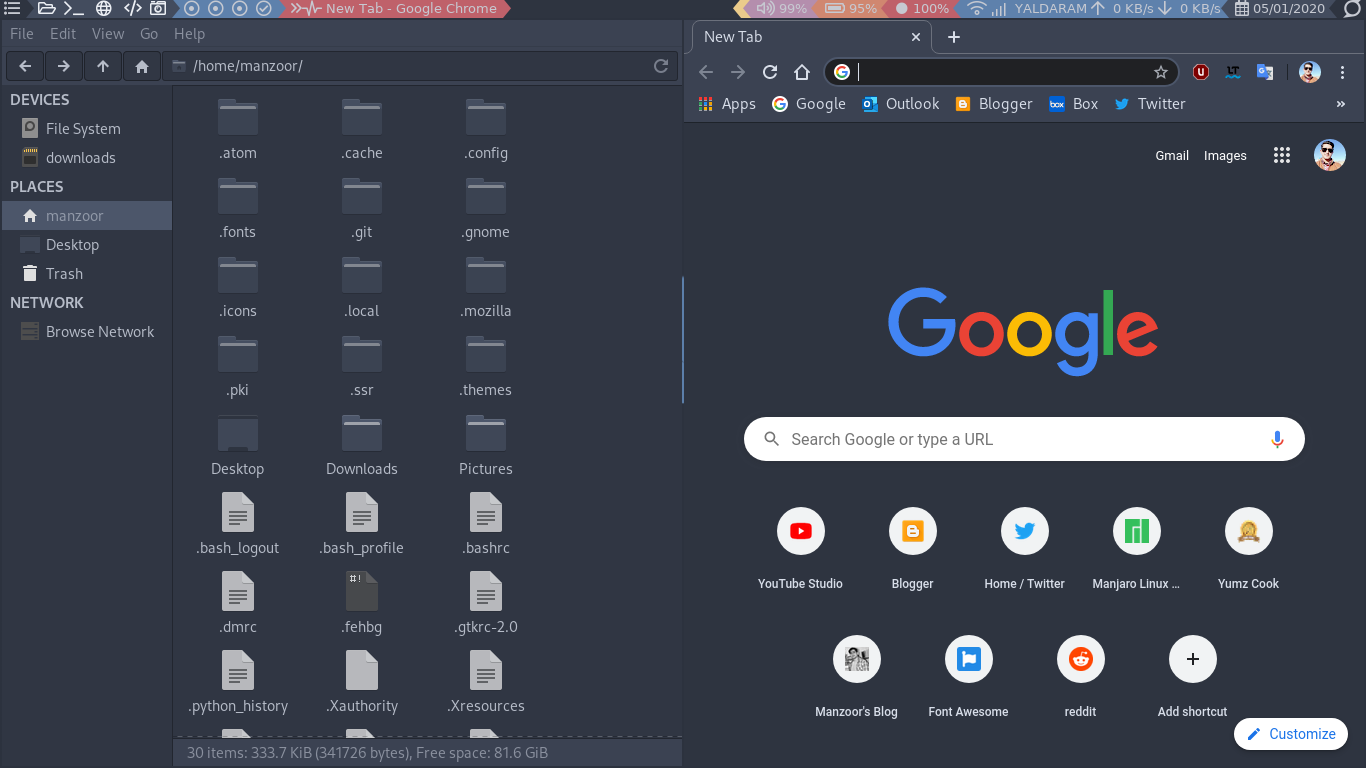Click the battery 95% indicator

(852, 8)
